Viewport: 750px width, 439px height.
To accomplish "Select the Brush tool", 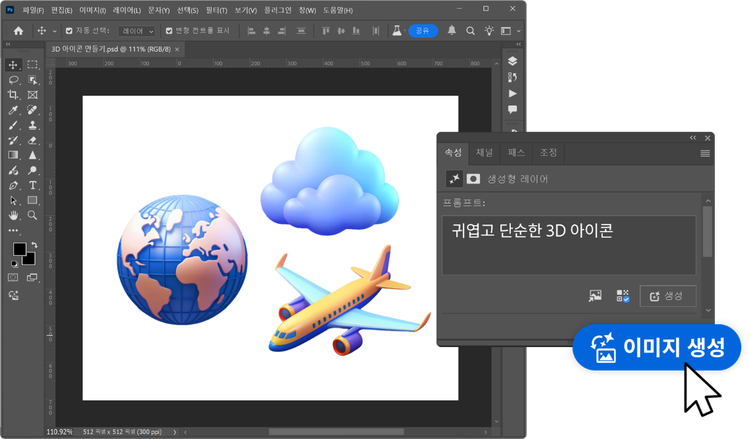I will point(13,125).
